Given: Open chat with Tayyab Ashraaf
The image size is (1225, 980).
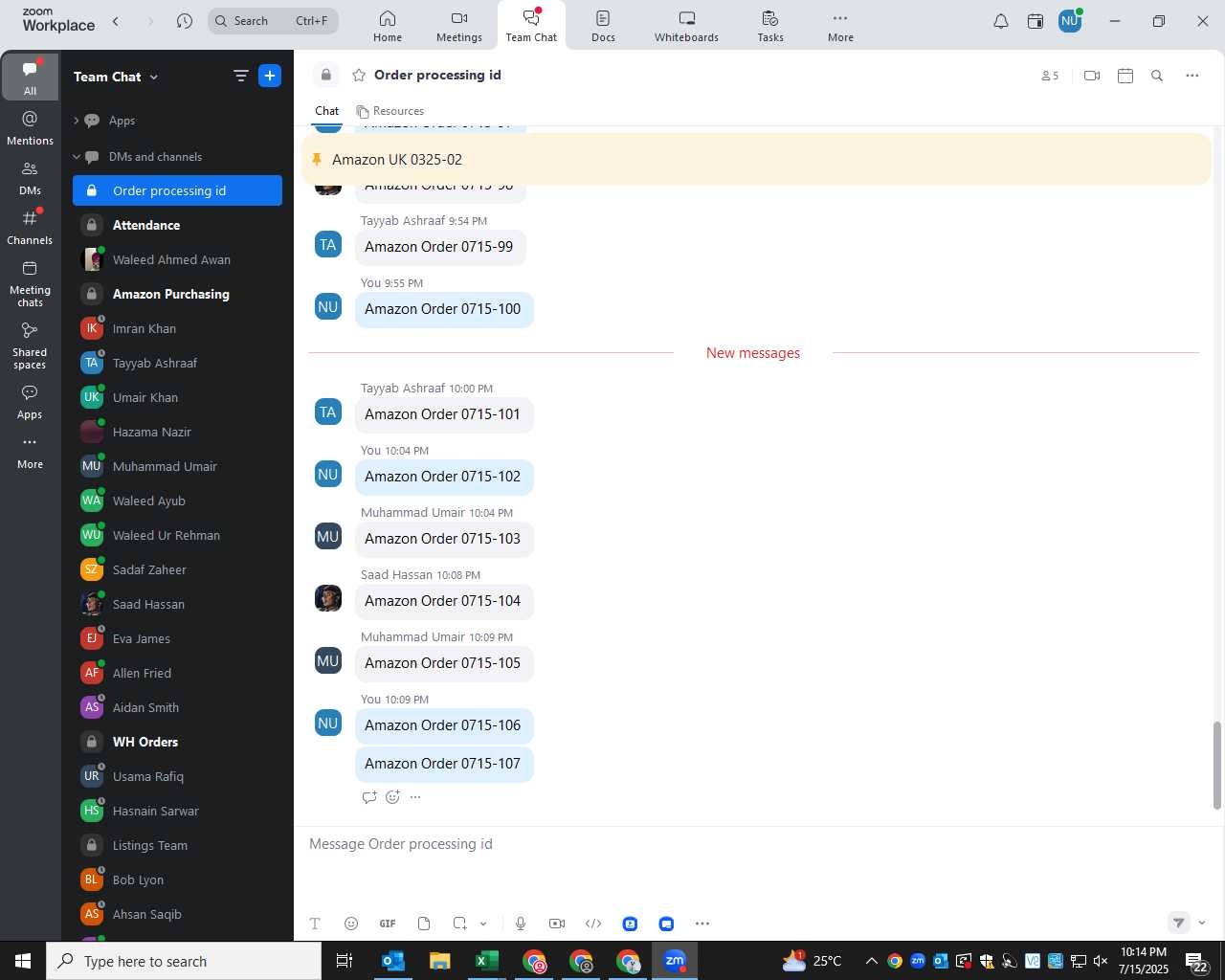Looking at the screenshot, I should [x=177, y=363].
